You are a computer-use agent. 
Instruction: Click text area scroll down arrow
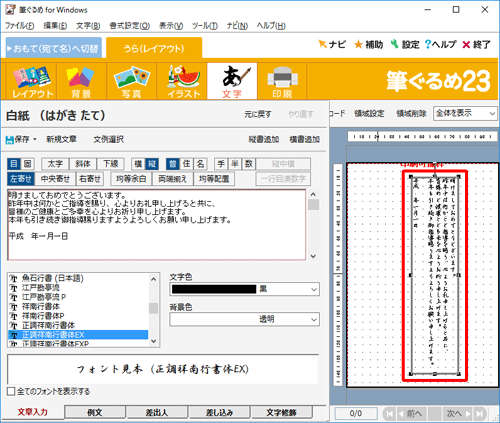[x=313, y=256]
